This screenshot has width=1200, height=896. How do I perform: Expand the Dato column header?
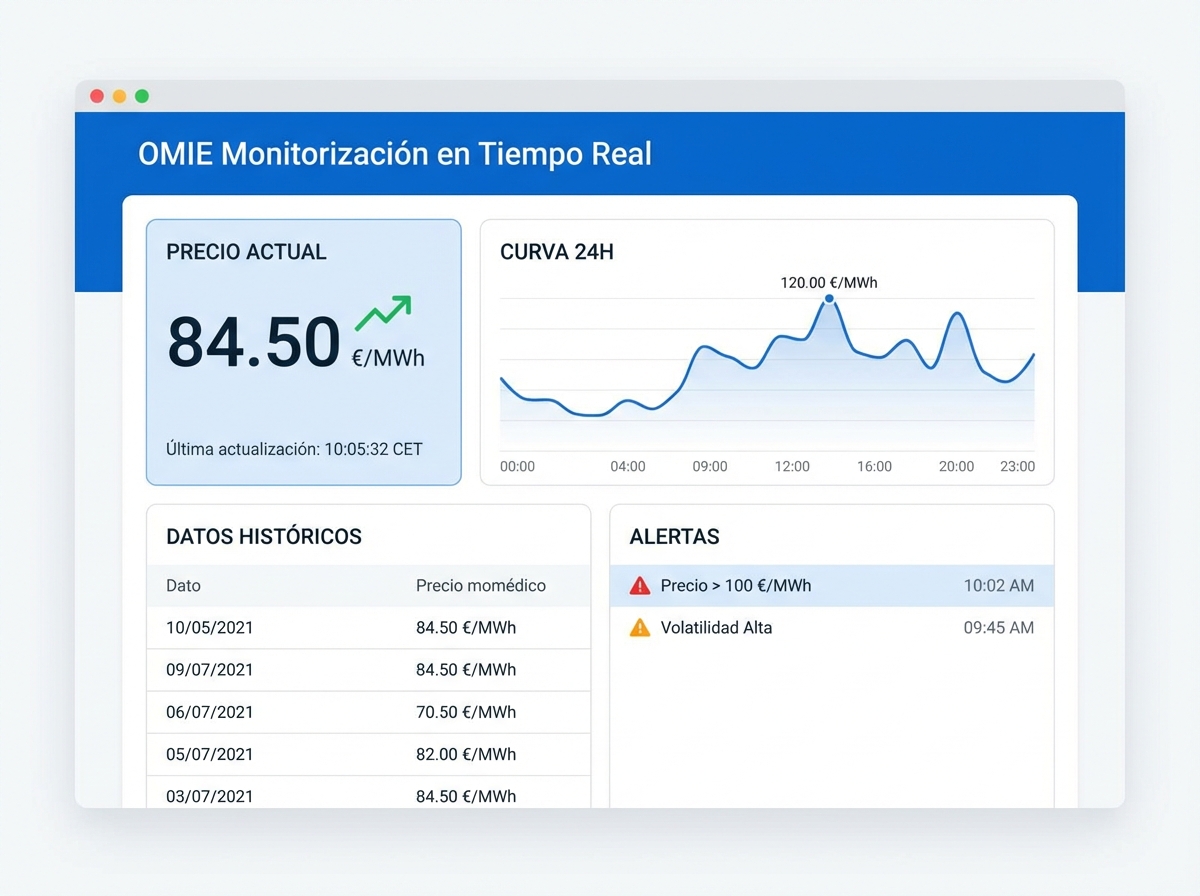tap(183, 585)
